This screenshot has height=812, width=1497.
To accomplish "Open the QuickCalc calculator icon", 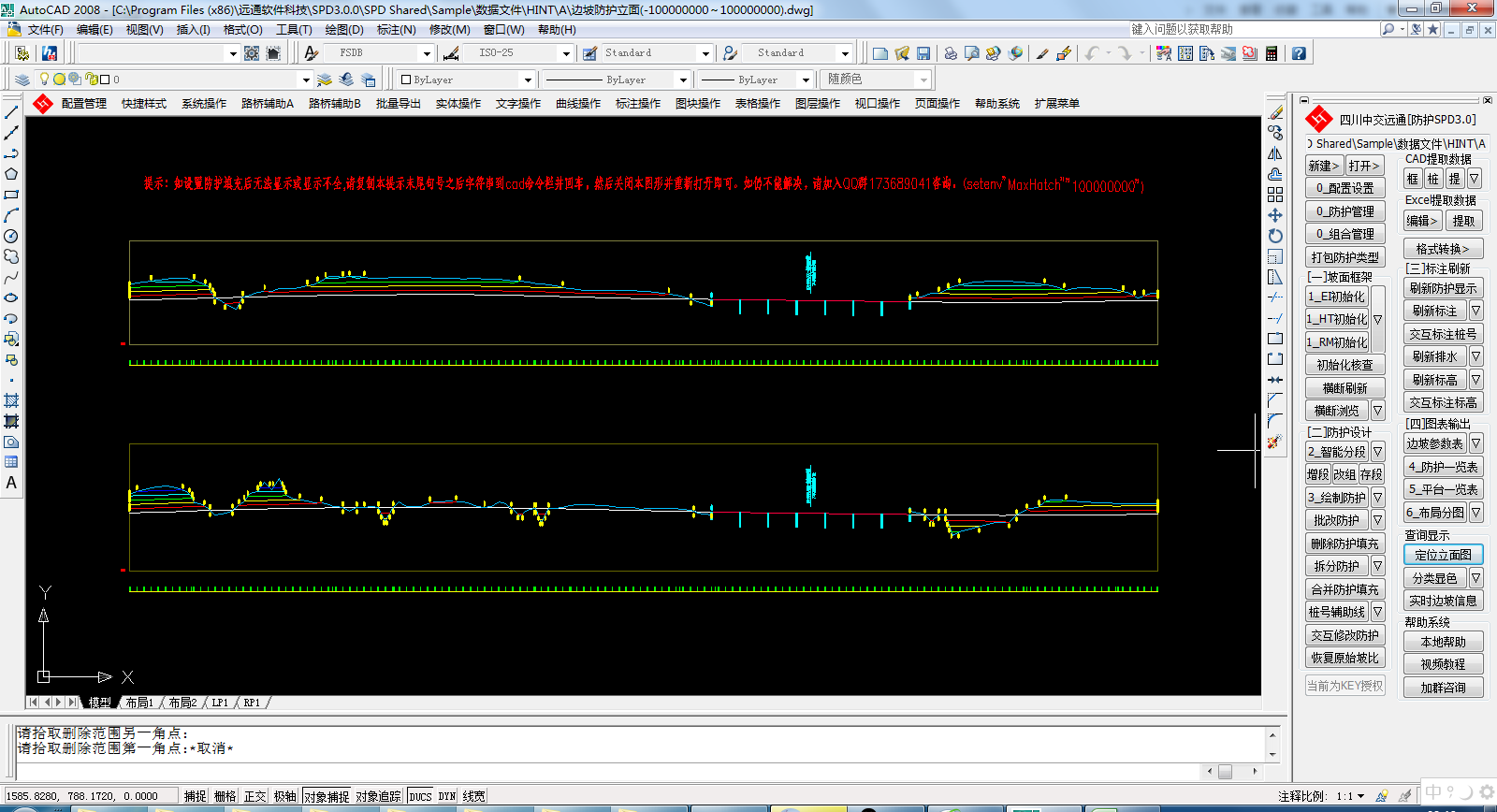I will (1272, 53).
